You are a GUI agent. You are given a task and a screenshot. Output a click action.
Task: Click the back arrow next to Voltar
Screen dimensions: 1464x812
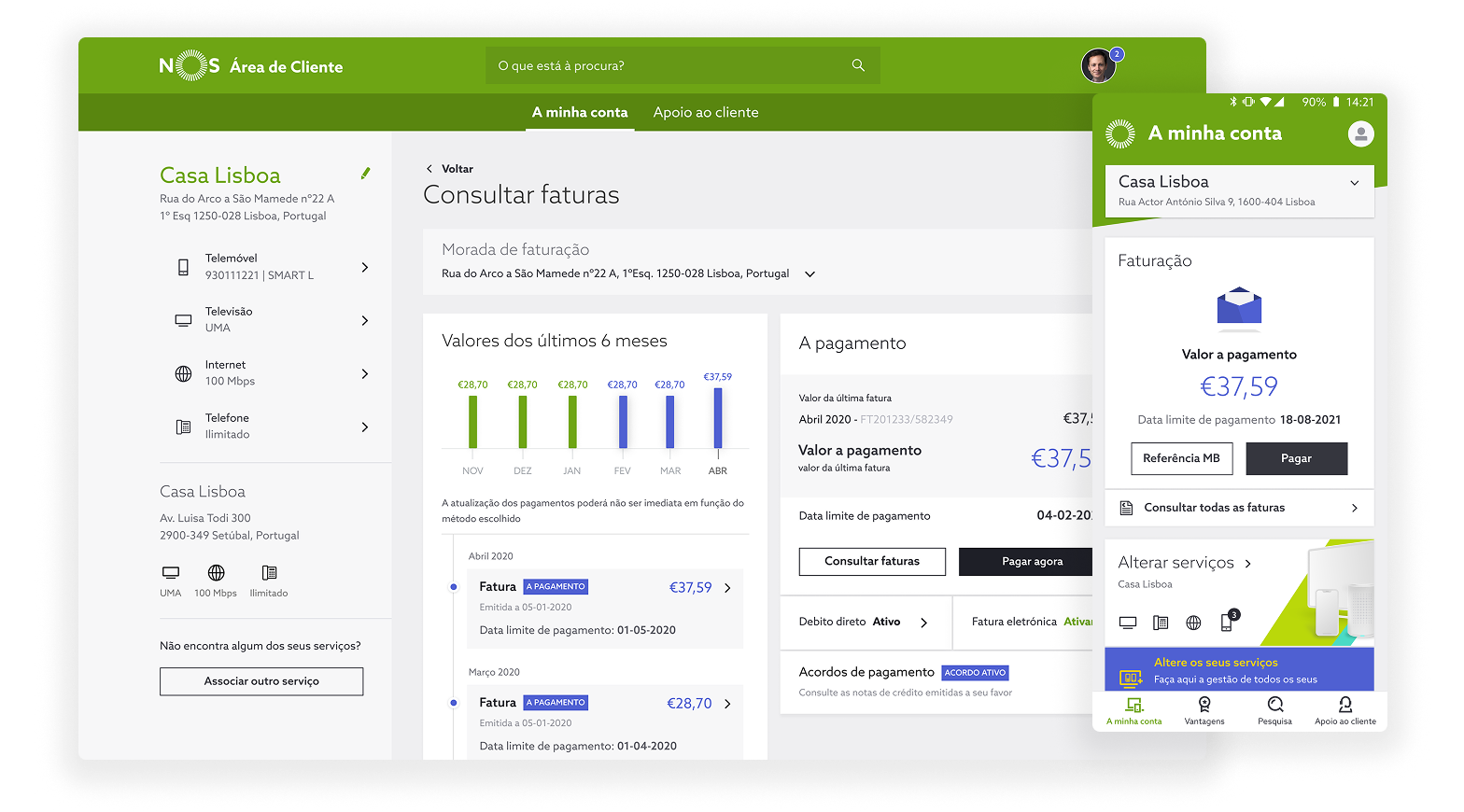tap(429, 169)
